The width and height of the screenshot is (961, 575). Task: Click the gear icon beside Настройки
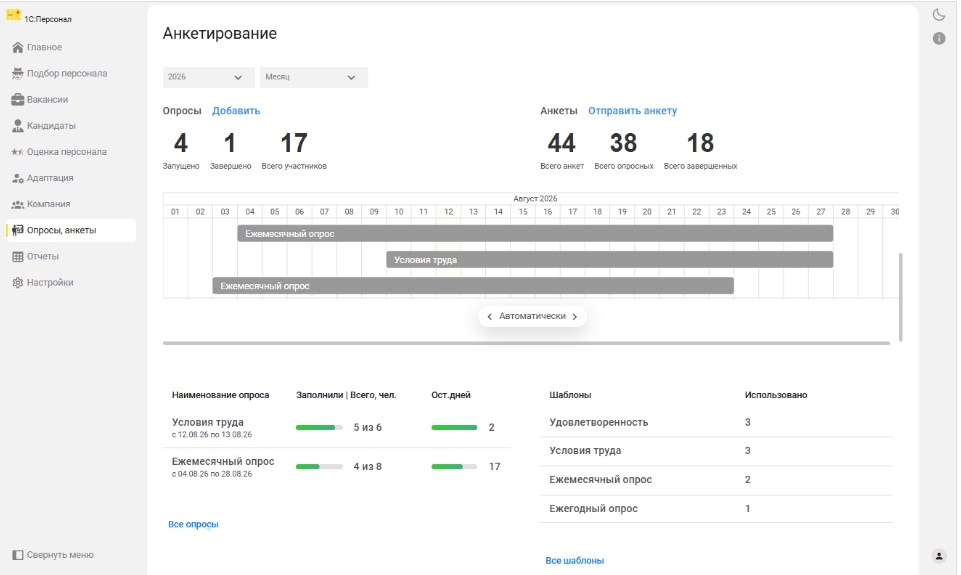(x=18, y=283)
